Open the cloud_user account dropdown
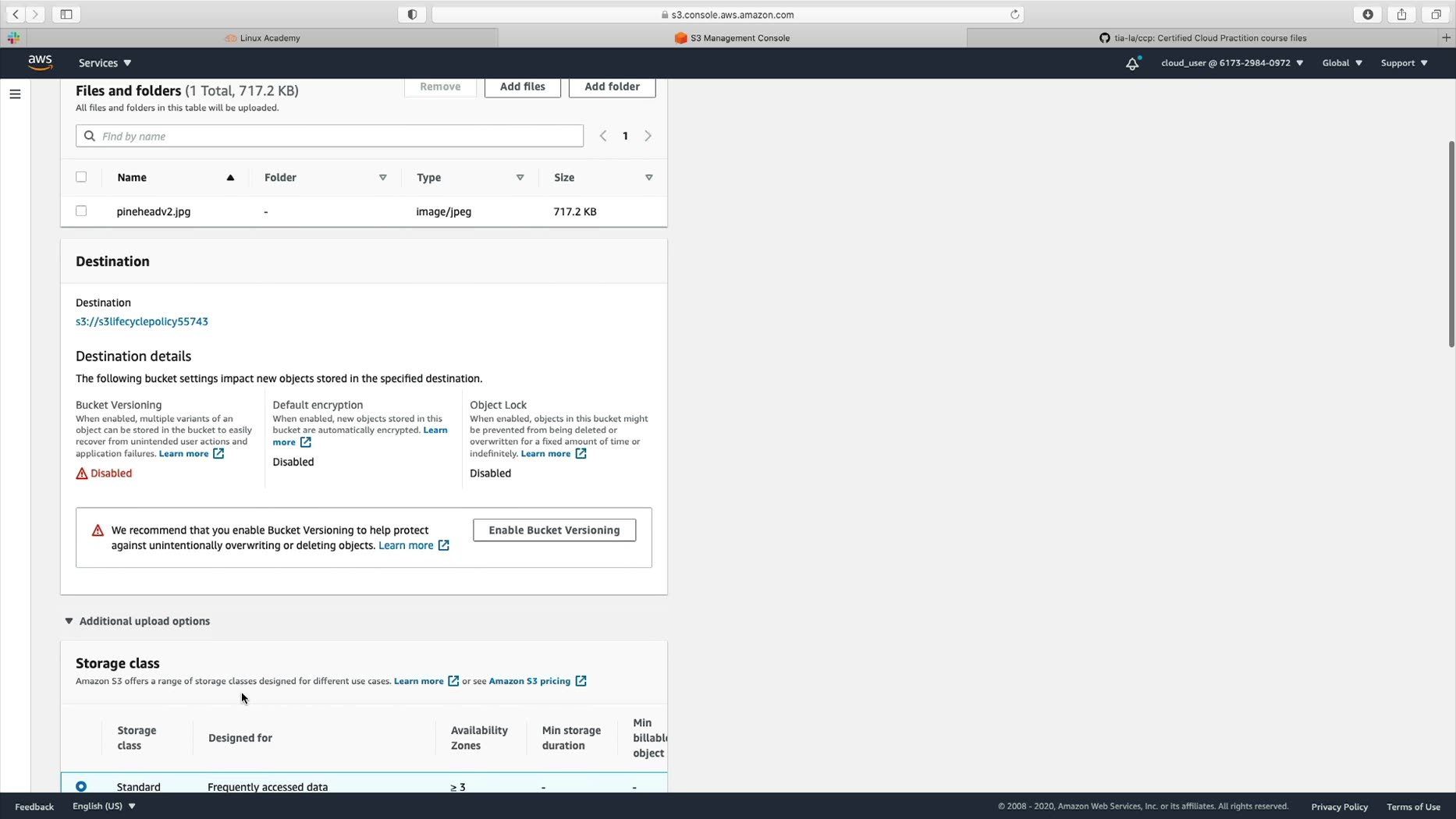The image size is (1456, 819). (1232, 63)
